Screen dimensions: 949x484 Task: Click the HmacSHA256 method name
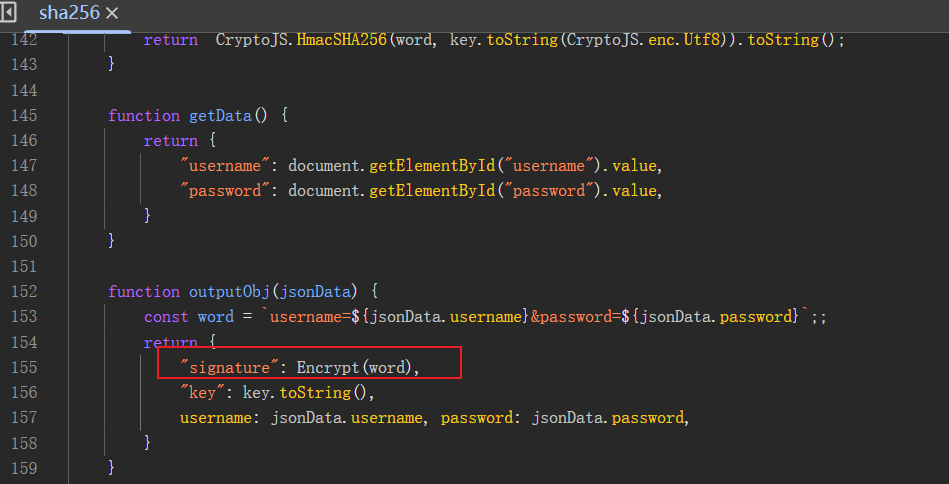(x=341, y=40)
